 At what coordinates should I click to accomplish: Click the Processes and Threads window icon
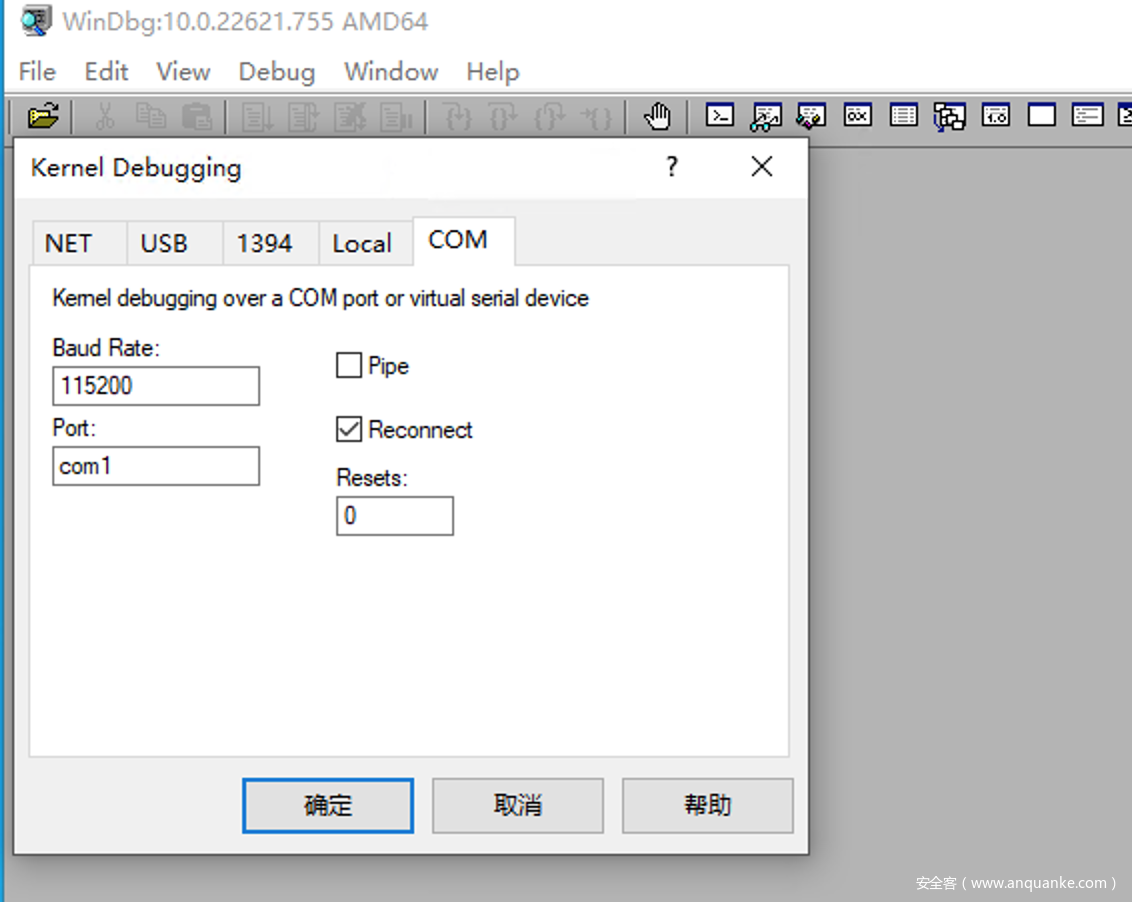click(x=1087, y=116)
